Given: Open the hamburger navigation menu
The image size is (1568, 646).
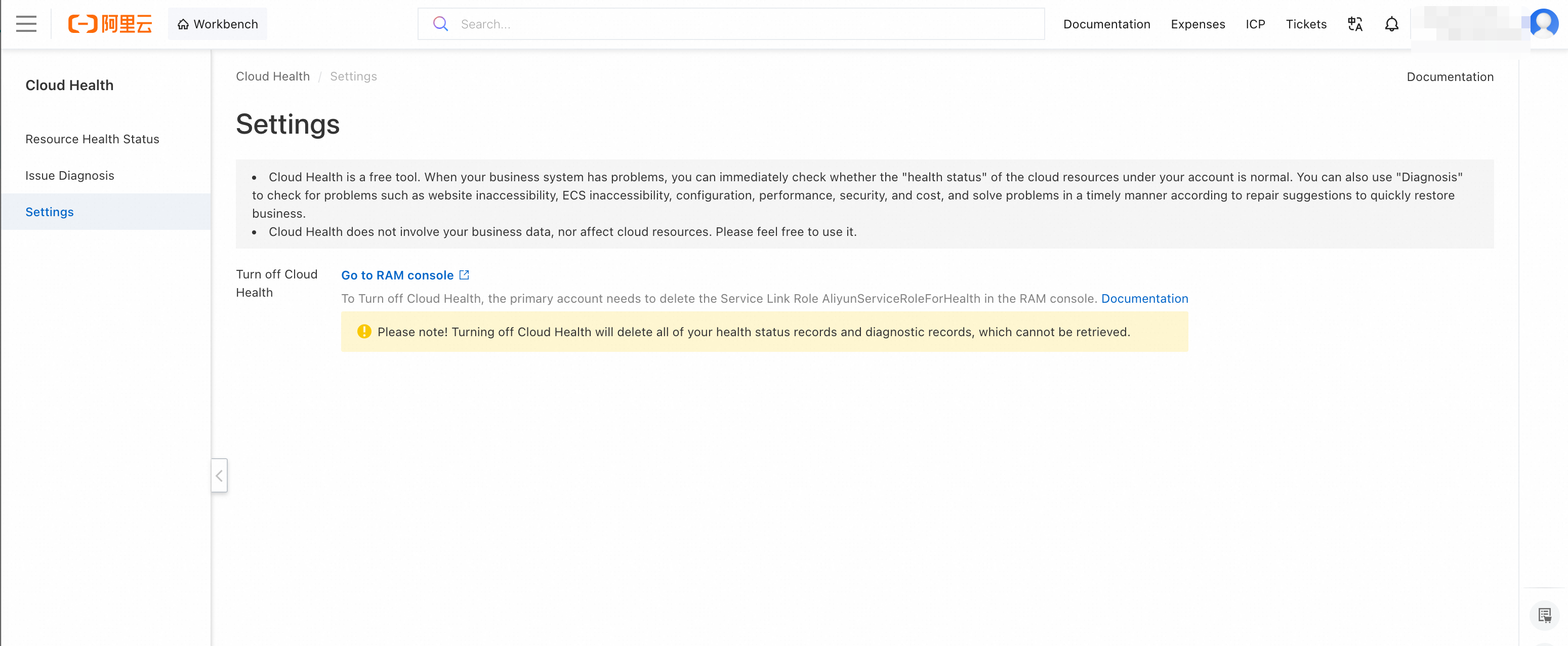Looking at the screenshot, I should pos(26,24).
